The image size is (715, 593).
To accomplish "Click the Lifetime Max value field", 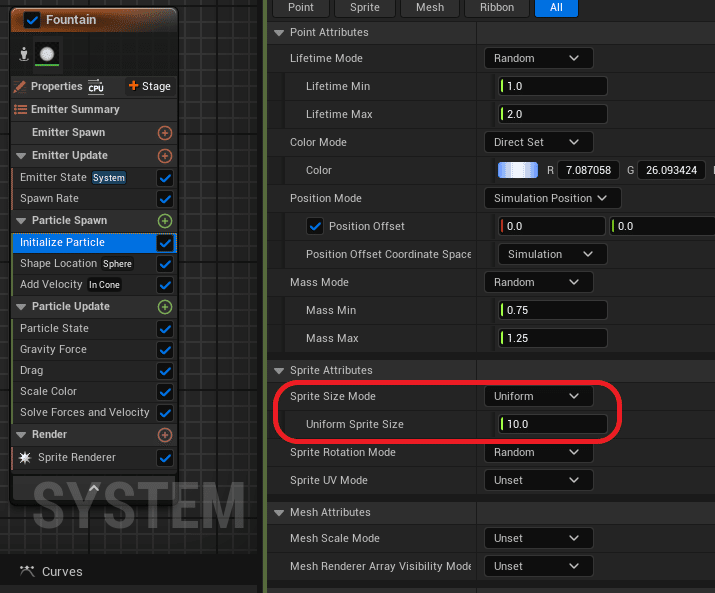I will [x=553, y=114].
